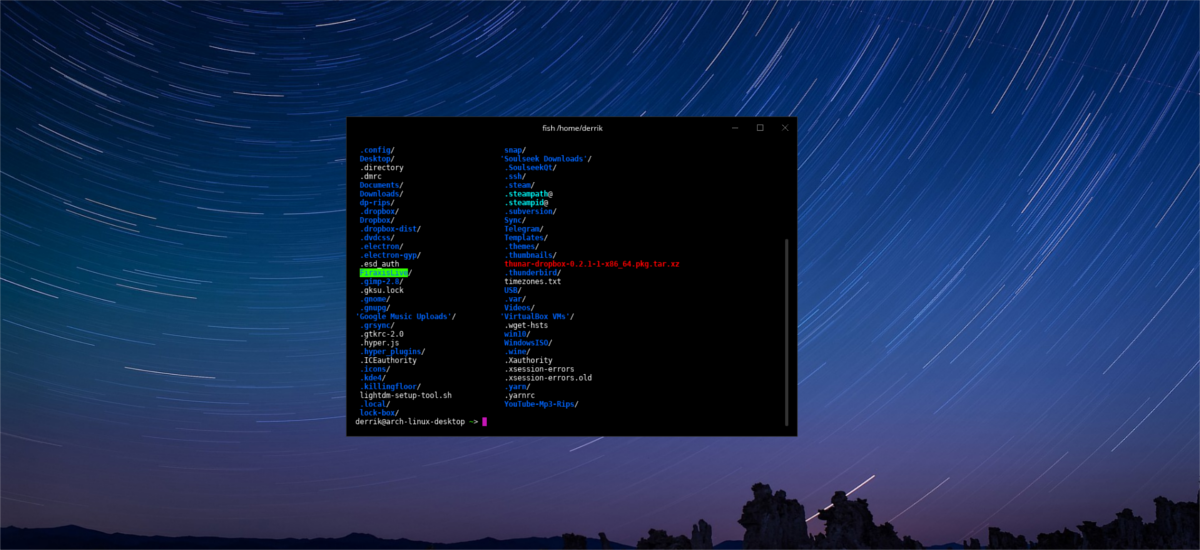Screen dimensions: 1200x550
Task: Click the '.ICEauthority' file entry
Action: point(386,360)
